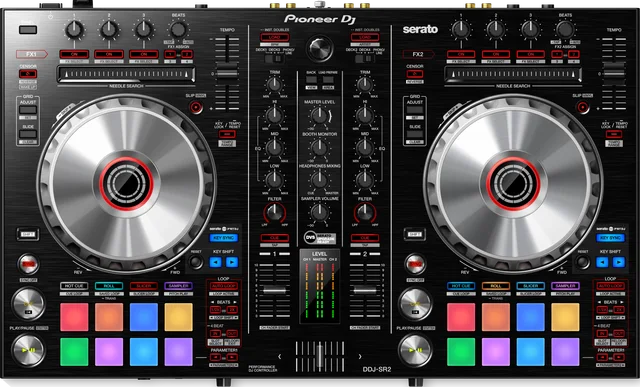Turn on FX1 effect 3 ON button
Screen dimensions: 640x387
coord(144,54)
